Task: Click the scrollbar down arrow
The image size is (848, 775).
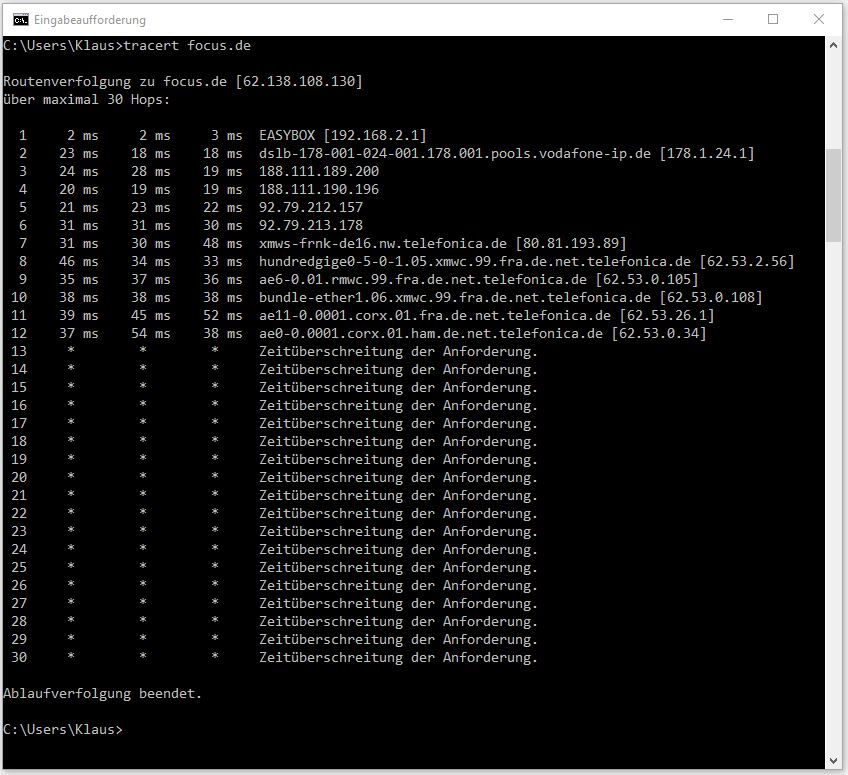Action: click(x=833, y=760)
